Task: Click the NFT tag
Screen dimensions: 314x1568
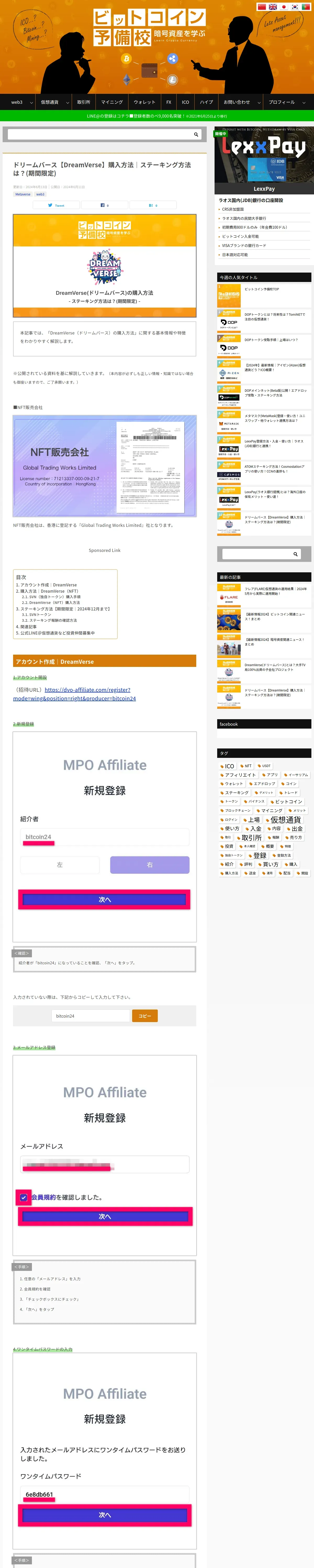Action: (x=246, y=766)
